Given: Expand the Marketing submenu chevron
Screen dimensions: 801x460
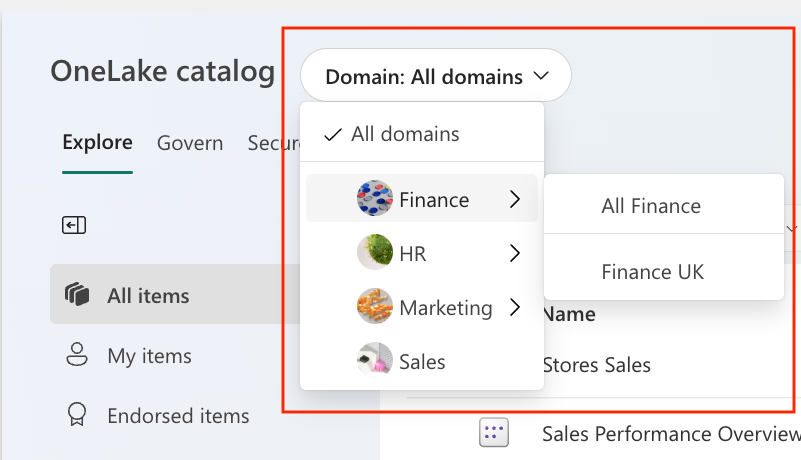Looking at the screenshot, I should click(x=514, y=308).
